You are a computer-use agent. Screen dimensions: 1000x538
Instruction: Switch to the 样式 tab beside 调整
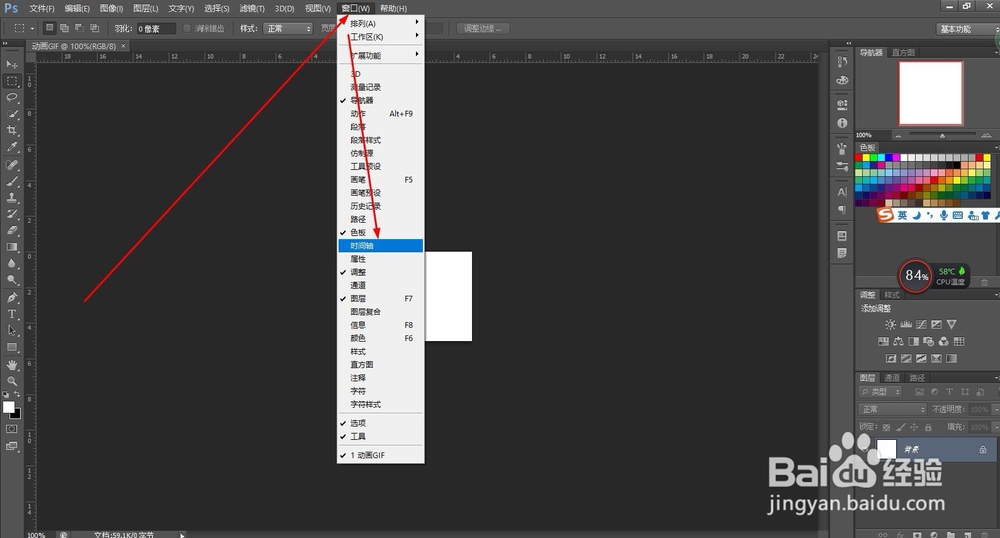892,294
